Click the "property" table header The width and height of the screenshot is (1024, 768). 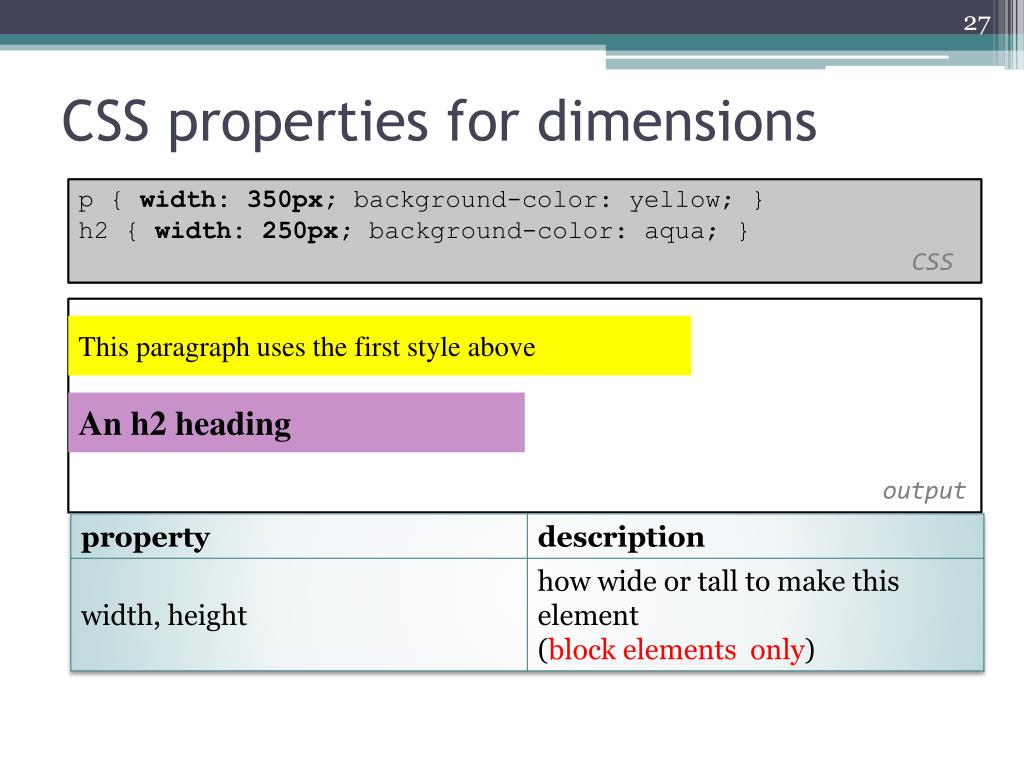click(299, 537)
